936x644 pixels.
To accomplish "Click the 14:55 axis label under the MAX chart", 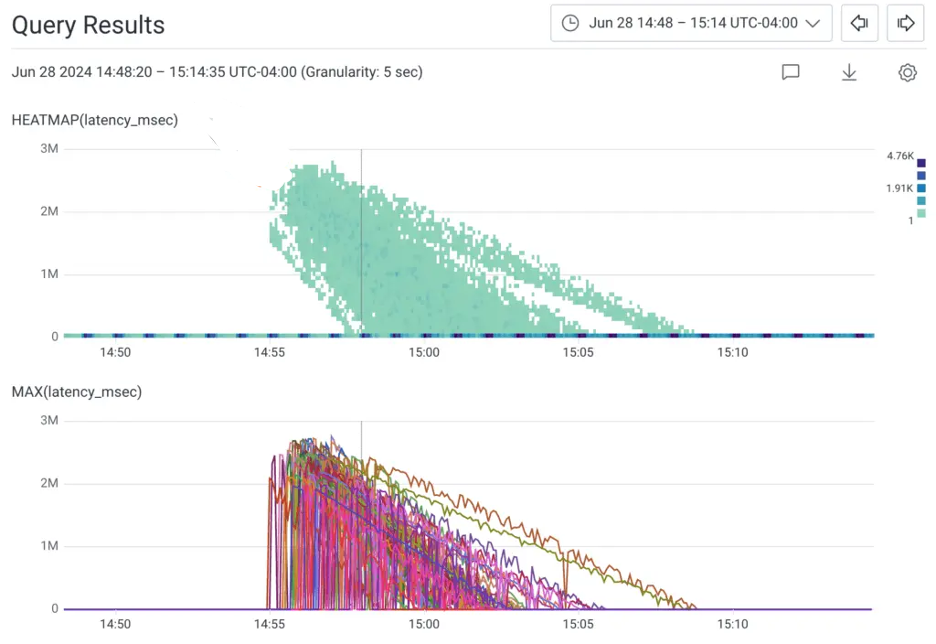I will [x=269, y=624].
